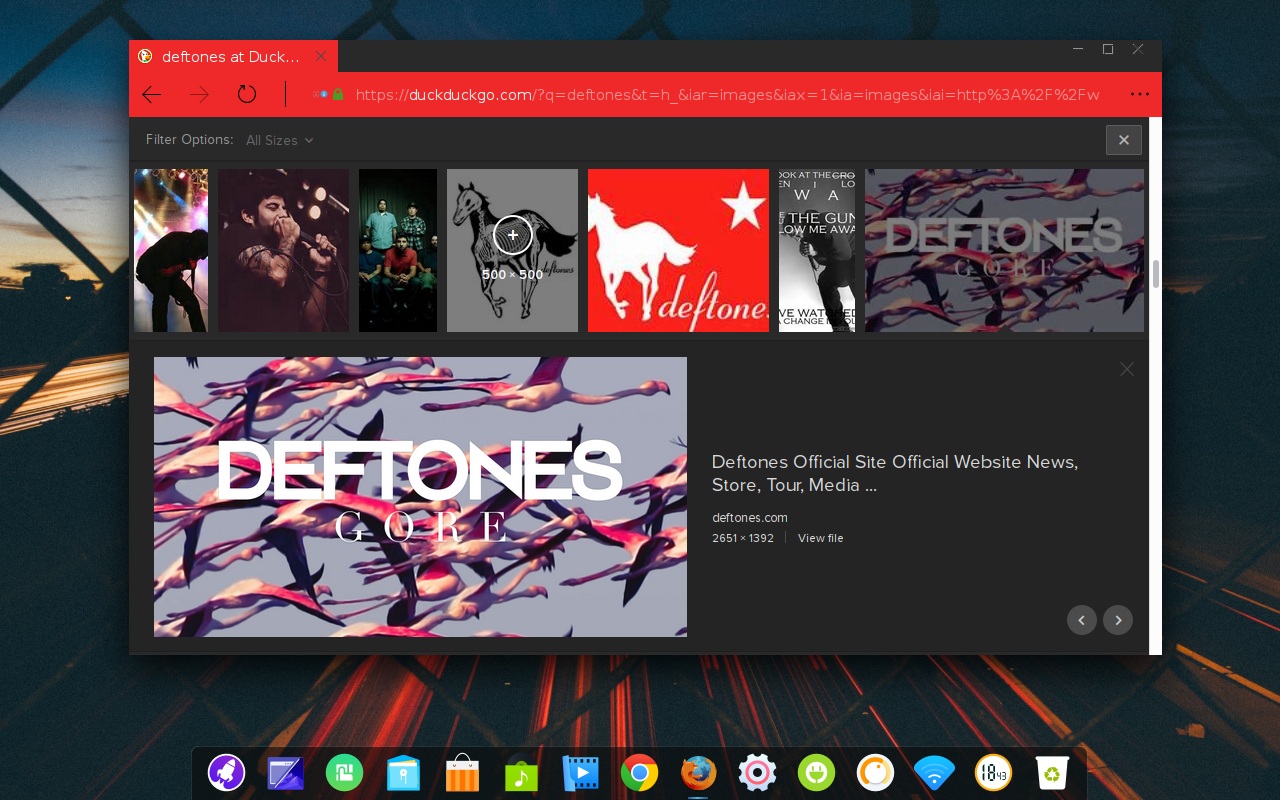Select the 'deftones at Duck...' browser tab
Viewport: 1280px width, 800px height.
[233, 56]
